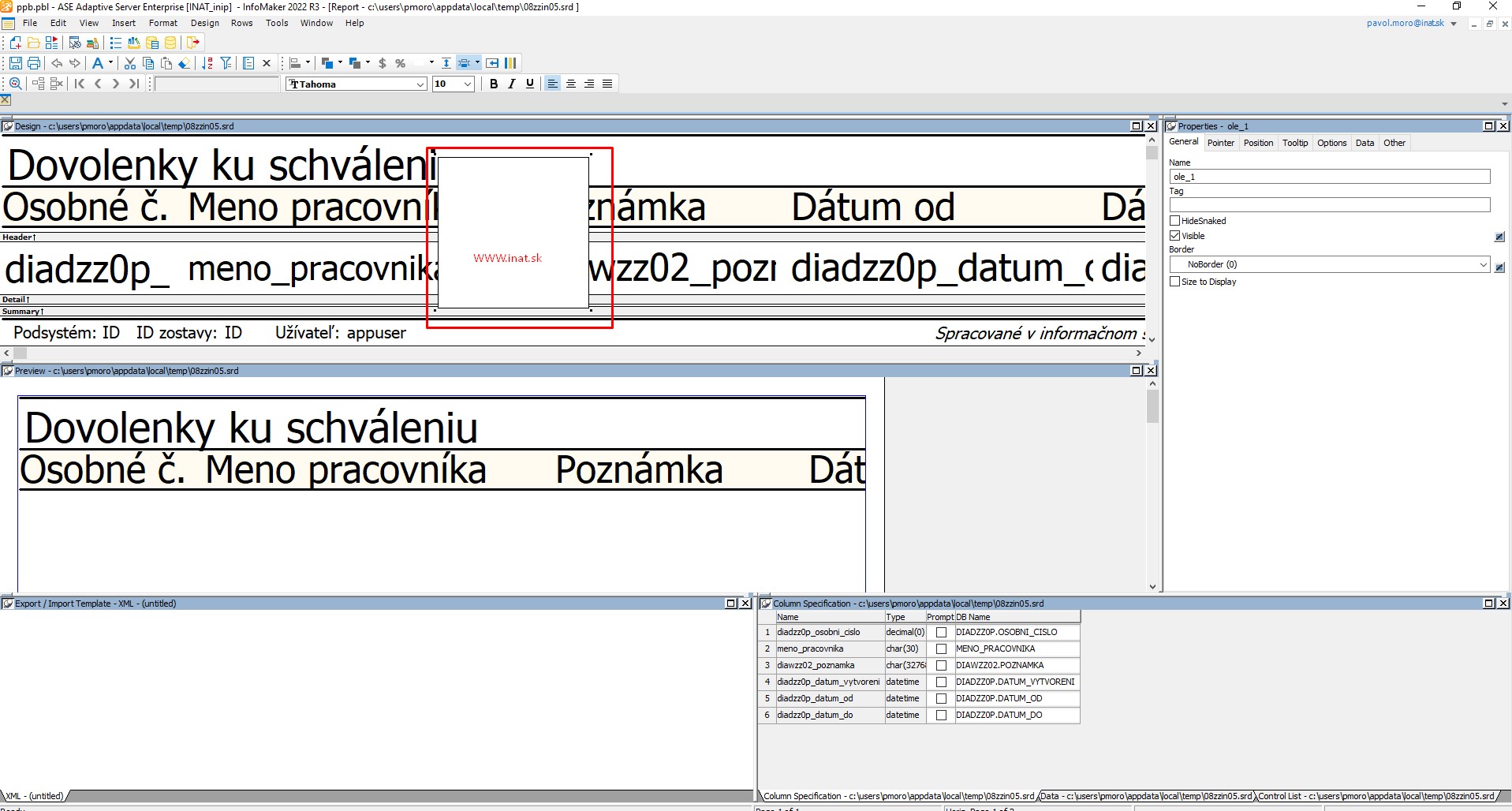This screenshot has height=811, width=1512.
Task: Uncheck the Visible checkbox
Action: pos(1175,236)
